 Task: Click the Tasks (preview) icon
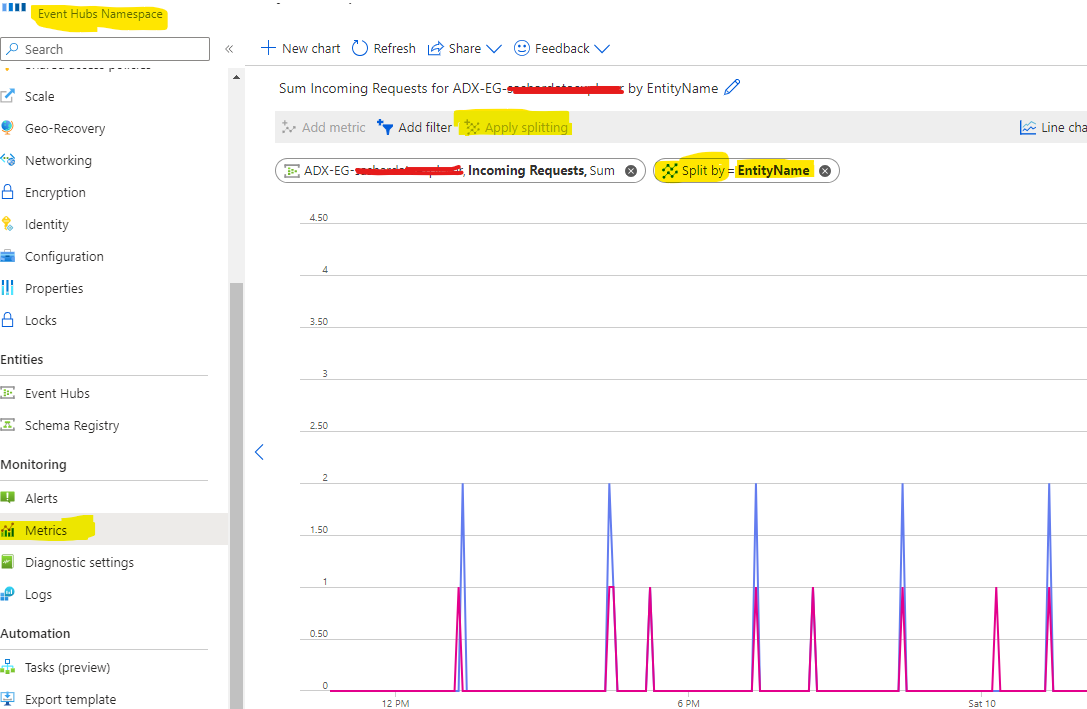tap(8, 667)
